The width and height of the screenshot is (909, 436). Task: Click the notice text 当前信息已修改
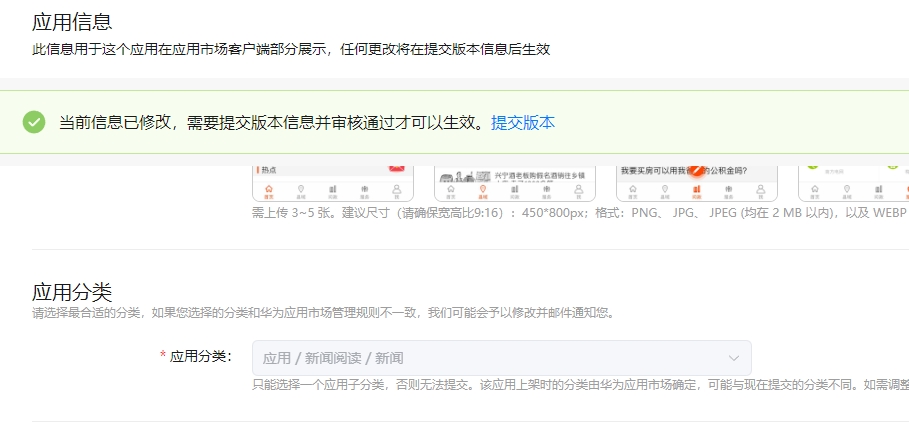(115, 122)
